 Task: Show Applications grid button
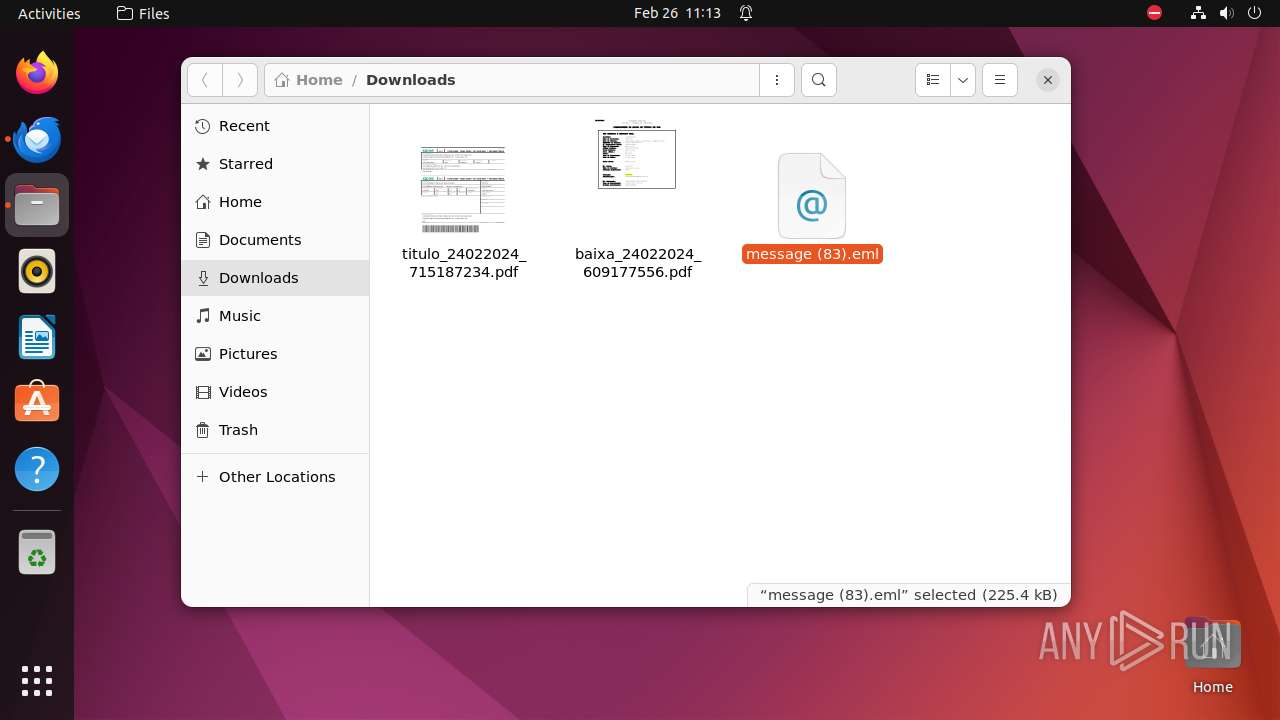pos(37,681)
